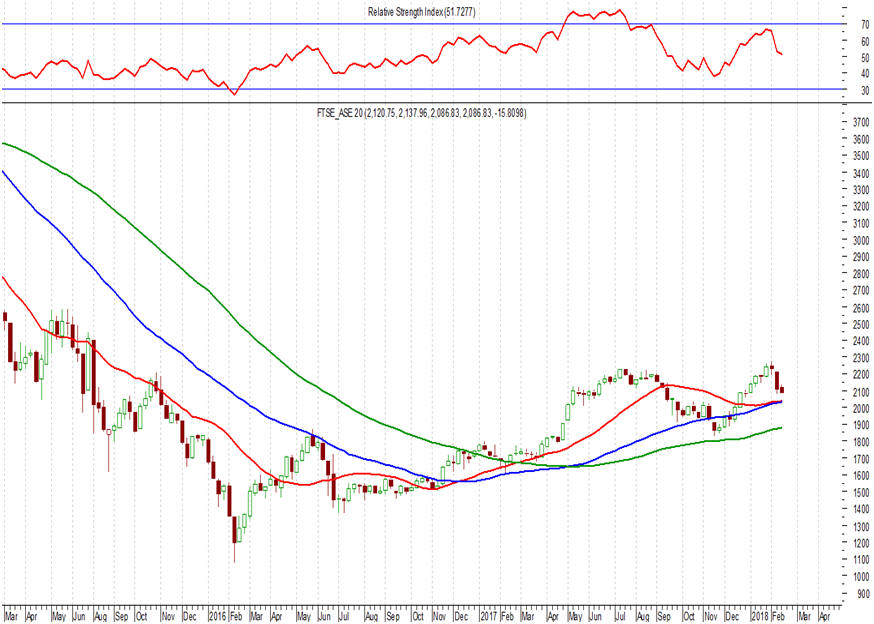Click the 2400 price axis label
Viewport: 874px width, 624px height.
[x=861, y=341]
